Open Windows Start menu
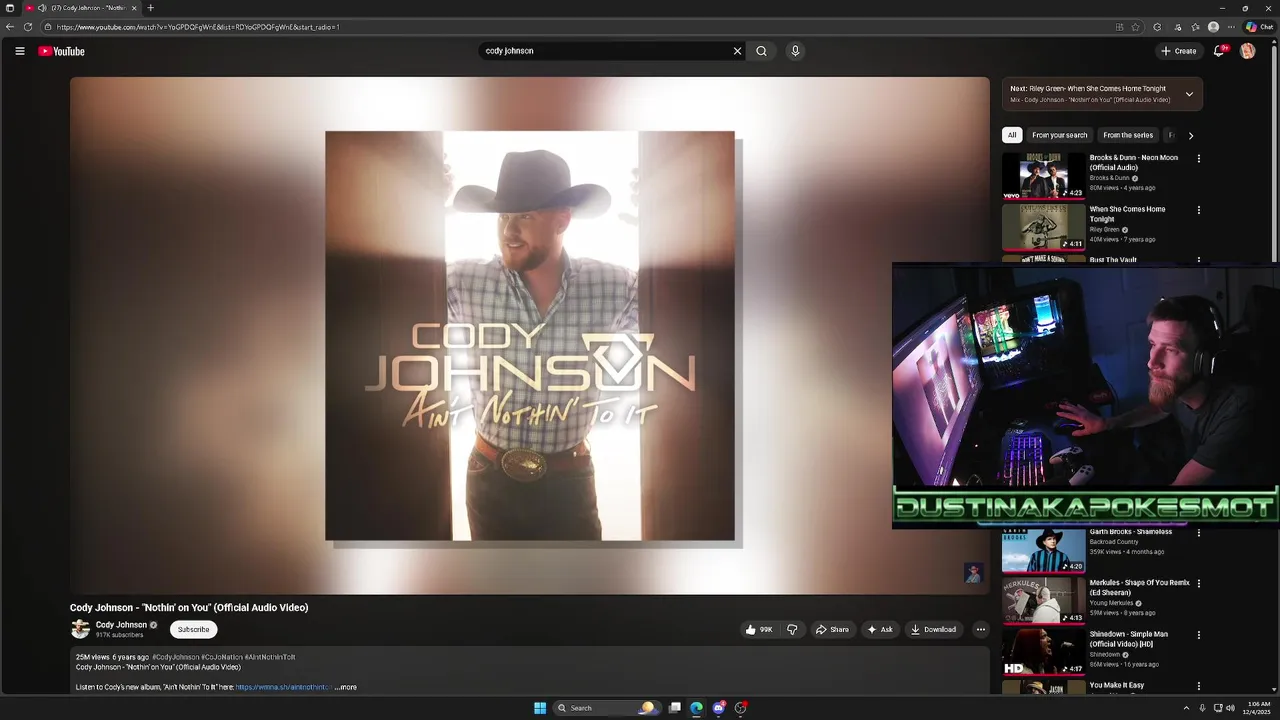 coord(540,708)
